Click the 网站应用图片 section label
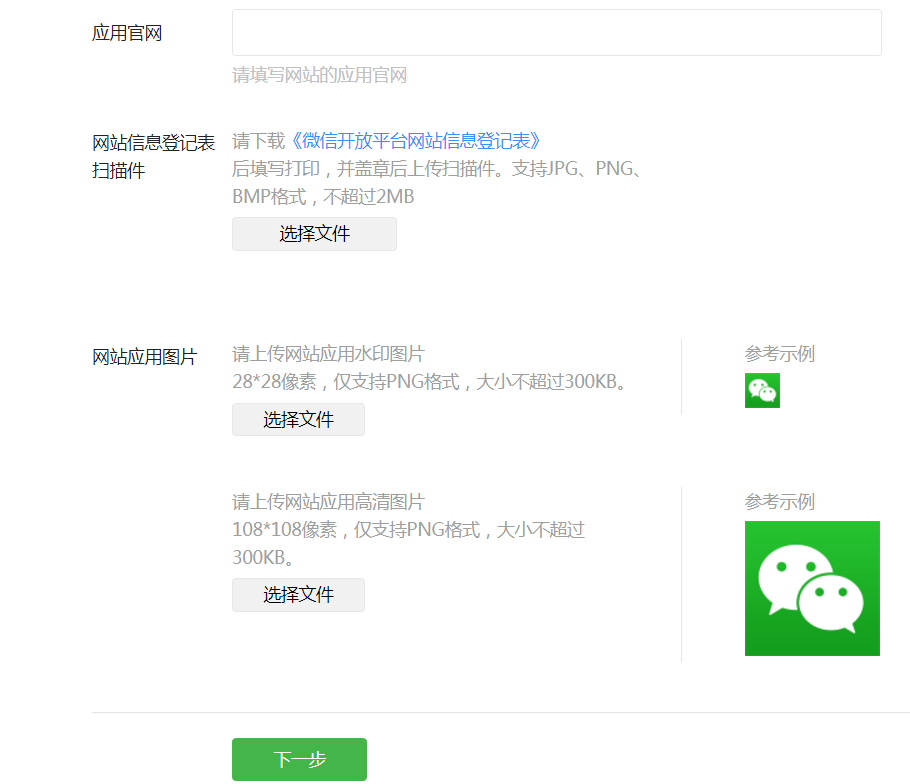Viewport: 910px width, 784px height. tap(144, 357)
